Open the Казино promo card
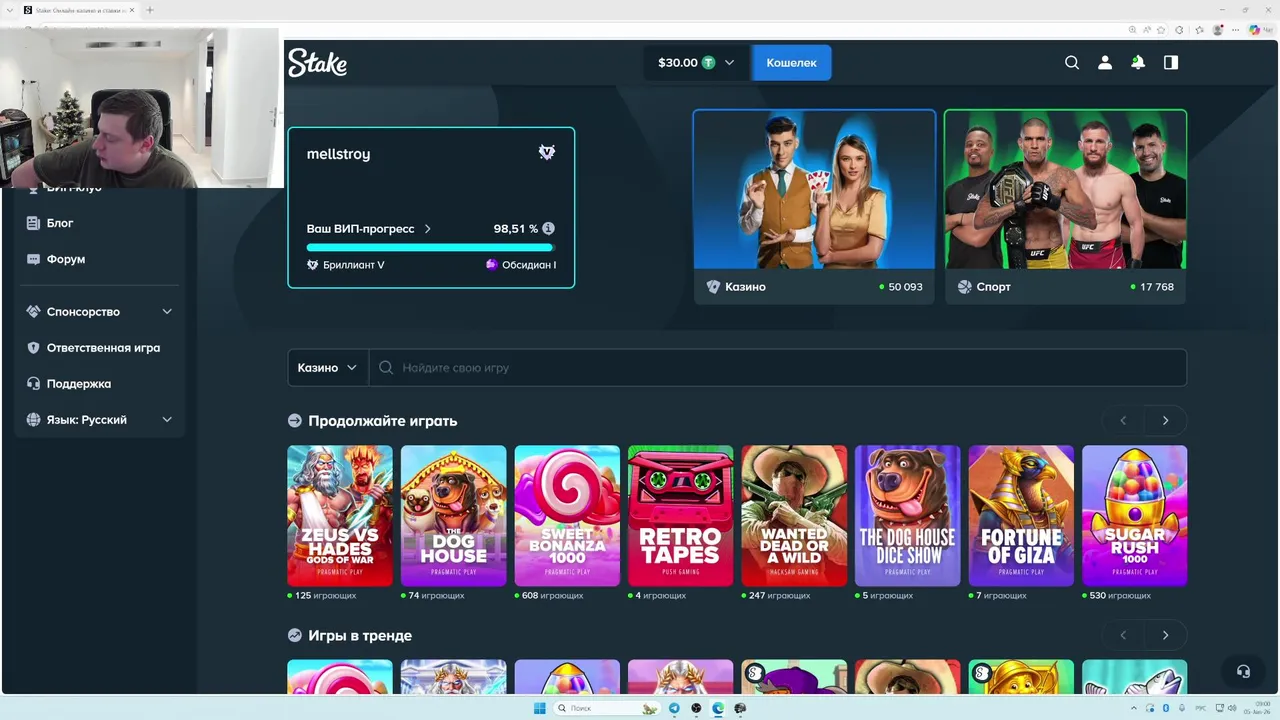 coord(814,205)
